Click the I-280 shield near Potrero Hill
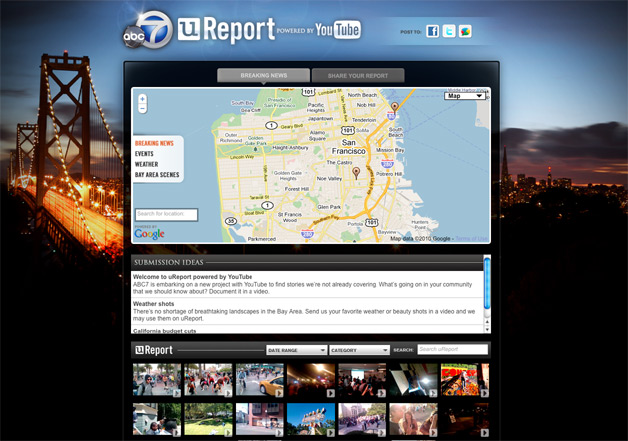This screenshot has width=628, height=441. (387, 164)
